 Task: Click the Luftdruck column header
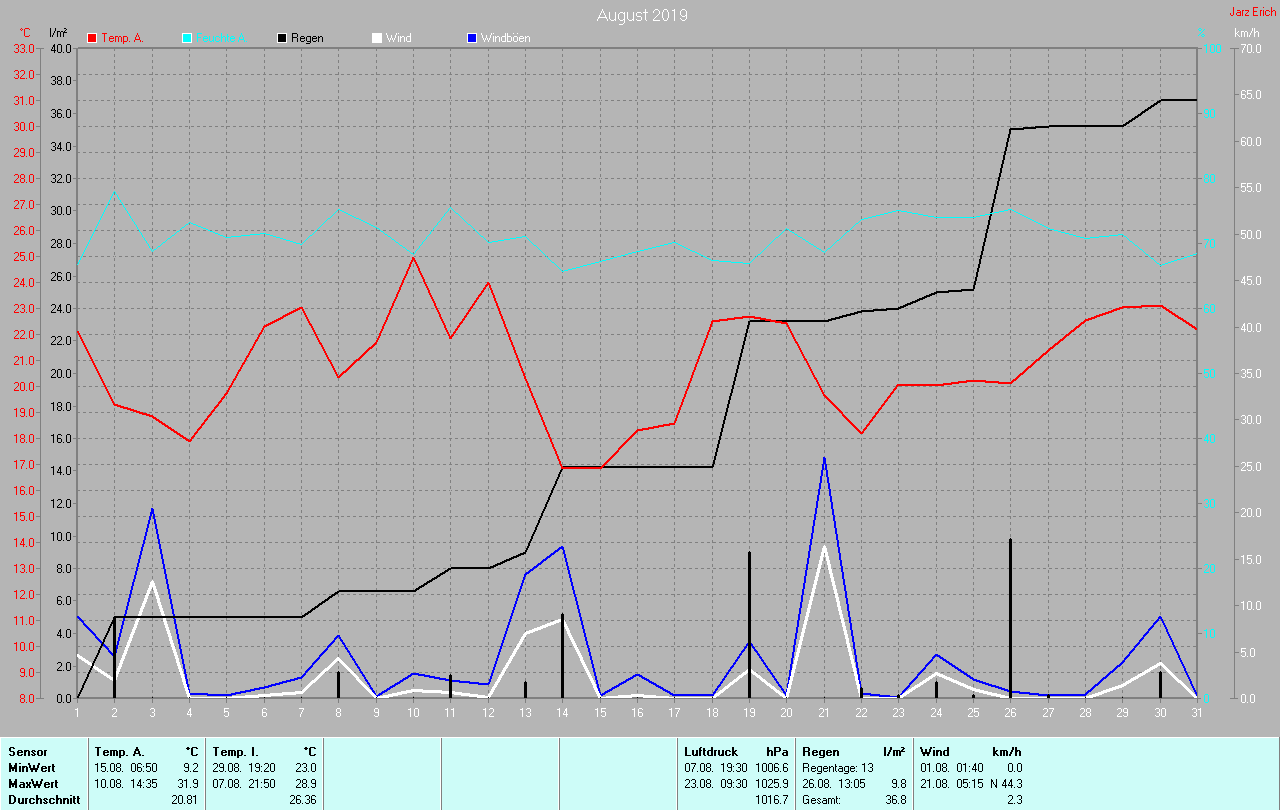(709, 751)
